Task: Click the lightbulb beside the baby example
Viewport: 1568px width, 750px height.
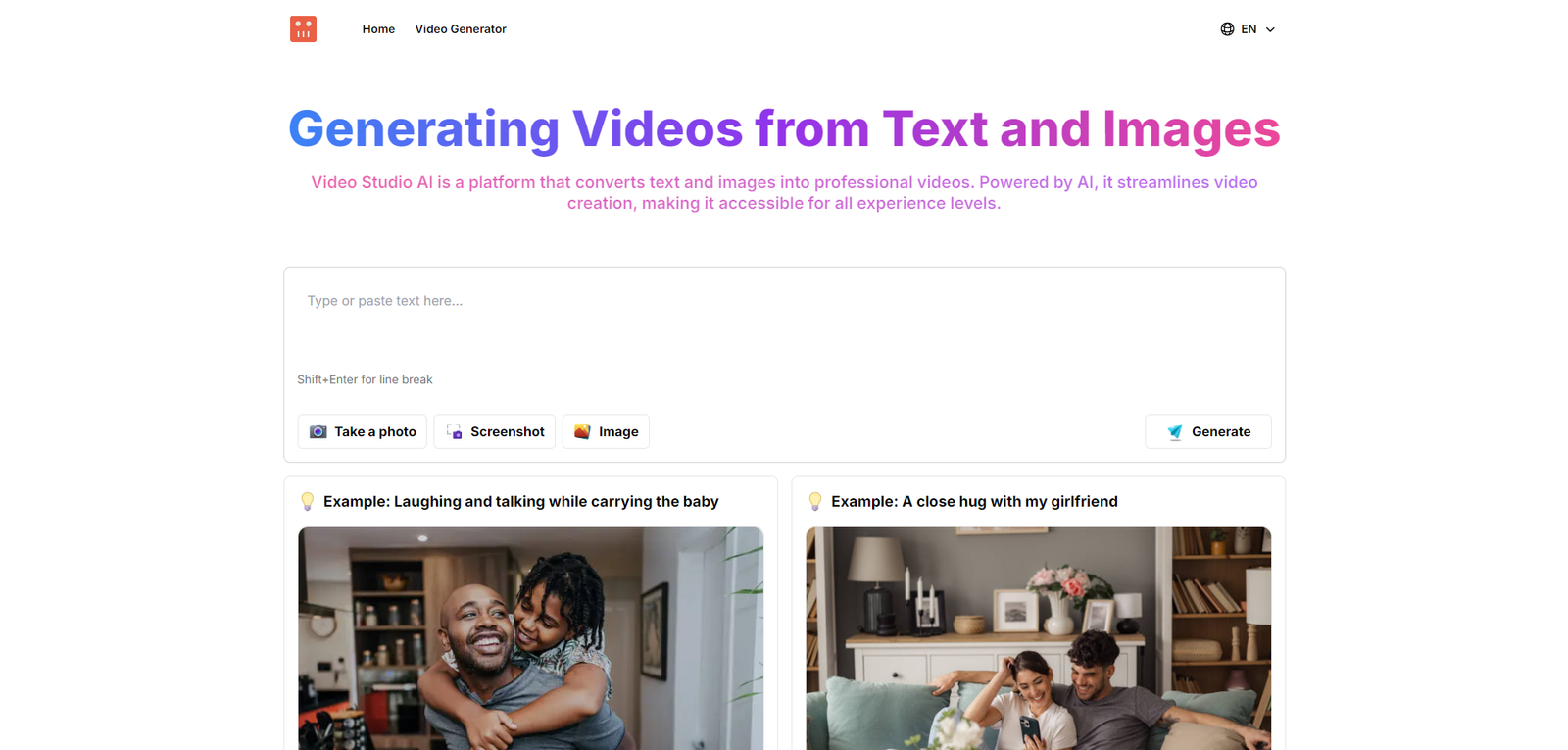Action: pos(308,501)
